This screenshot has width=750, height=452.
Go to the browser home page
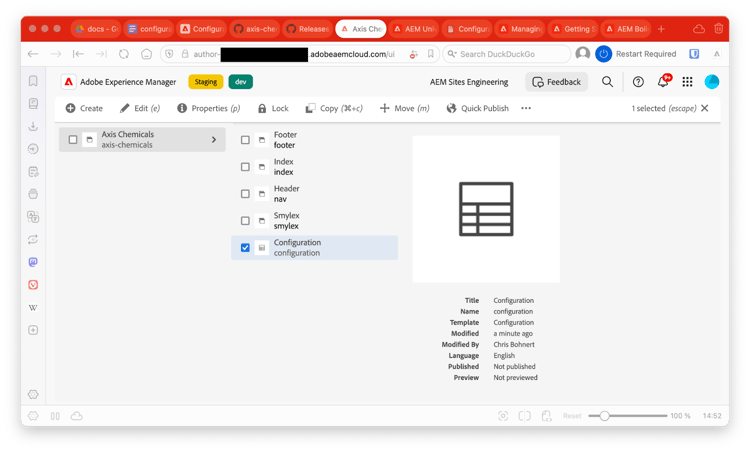[x=146, y=54]
